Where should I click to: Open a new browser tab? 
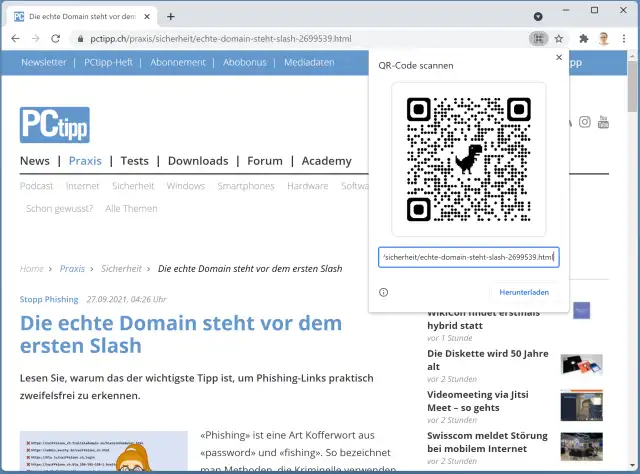171,16
